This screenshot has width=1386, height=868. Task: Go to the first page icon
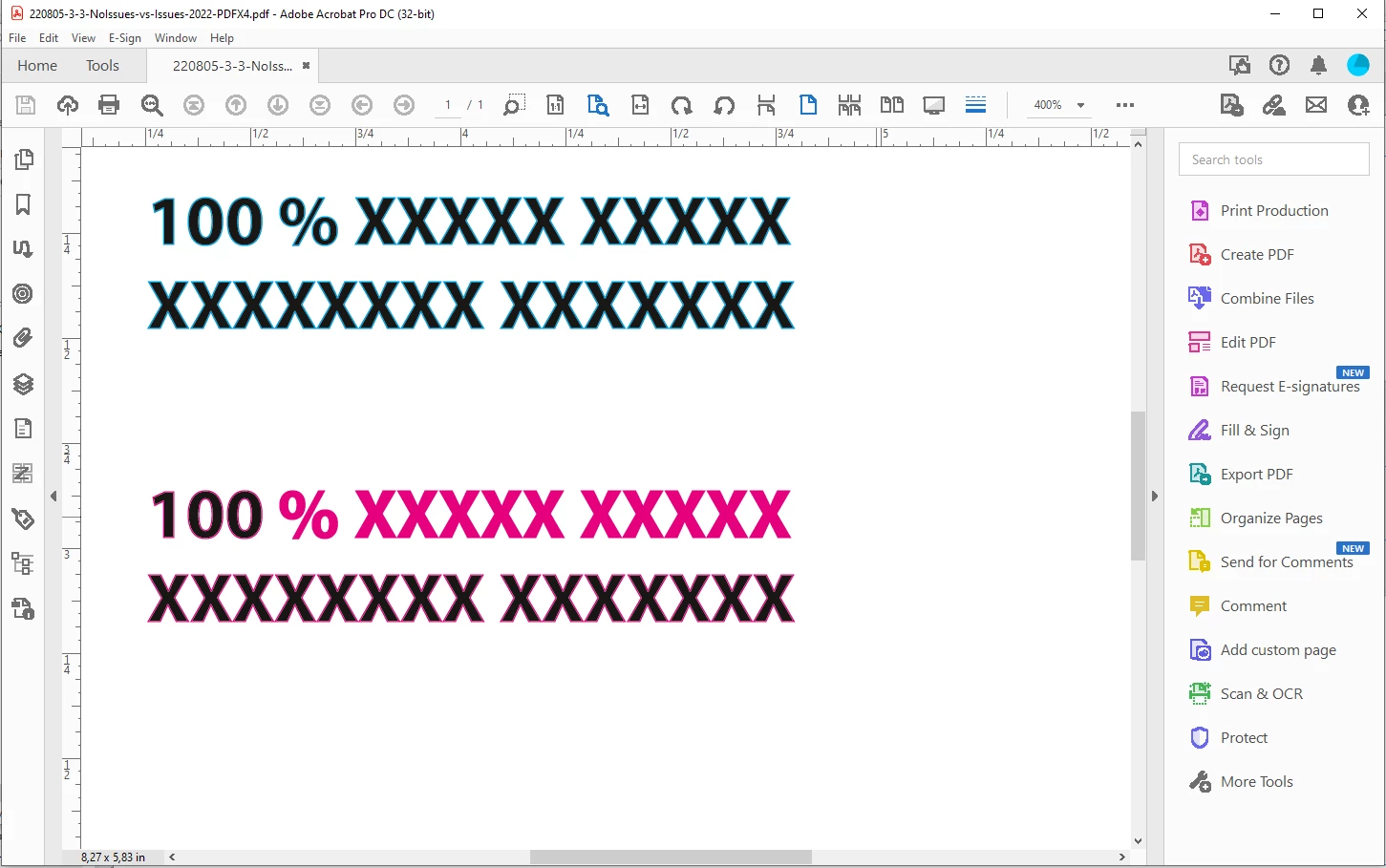194,105
